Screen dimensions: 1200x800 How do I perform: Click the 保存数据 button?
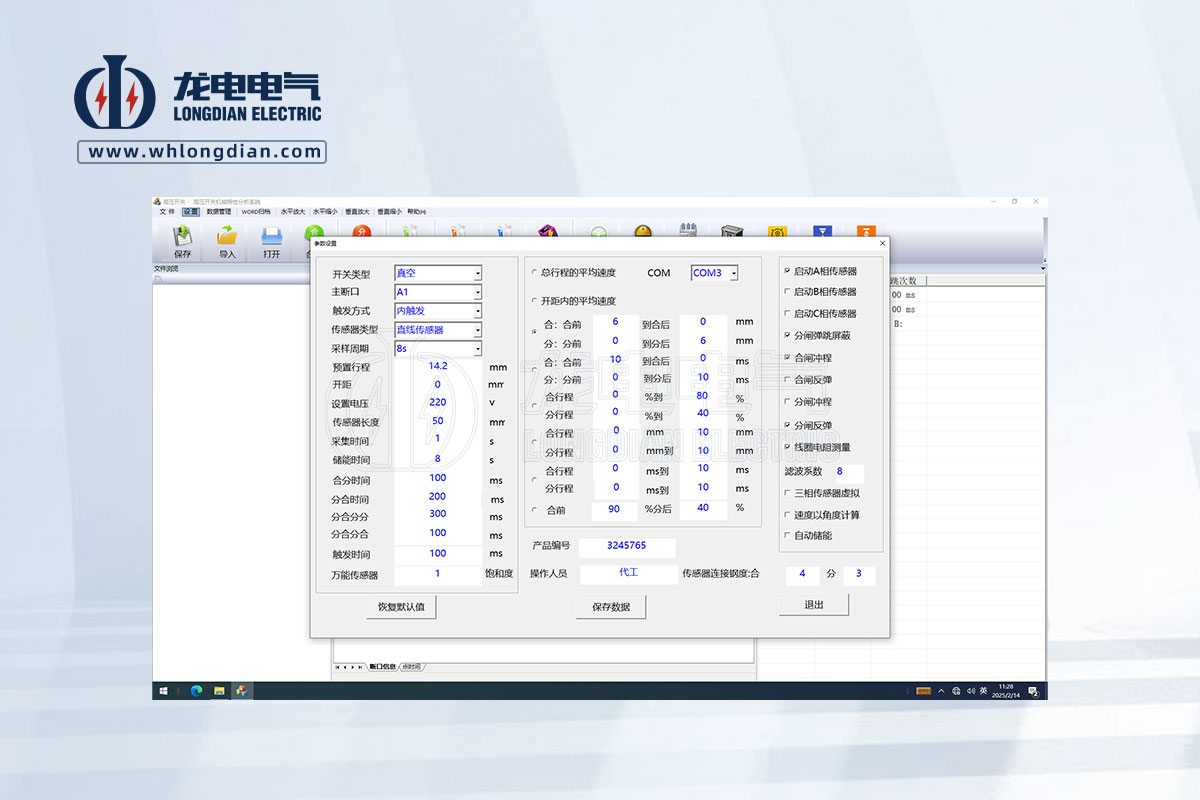click(x=611, y=607)
